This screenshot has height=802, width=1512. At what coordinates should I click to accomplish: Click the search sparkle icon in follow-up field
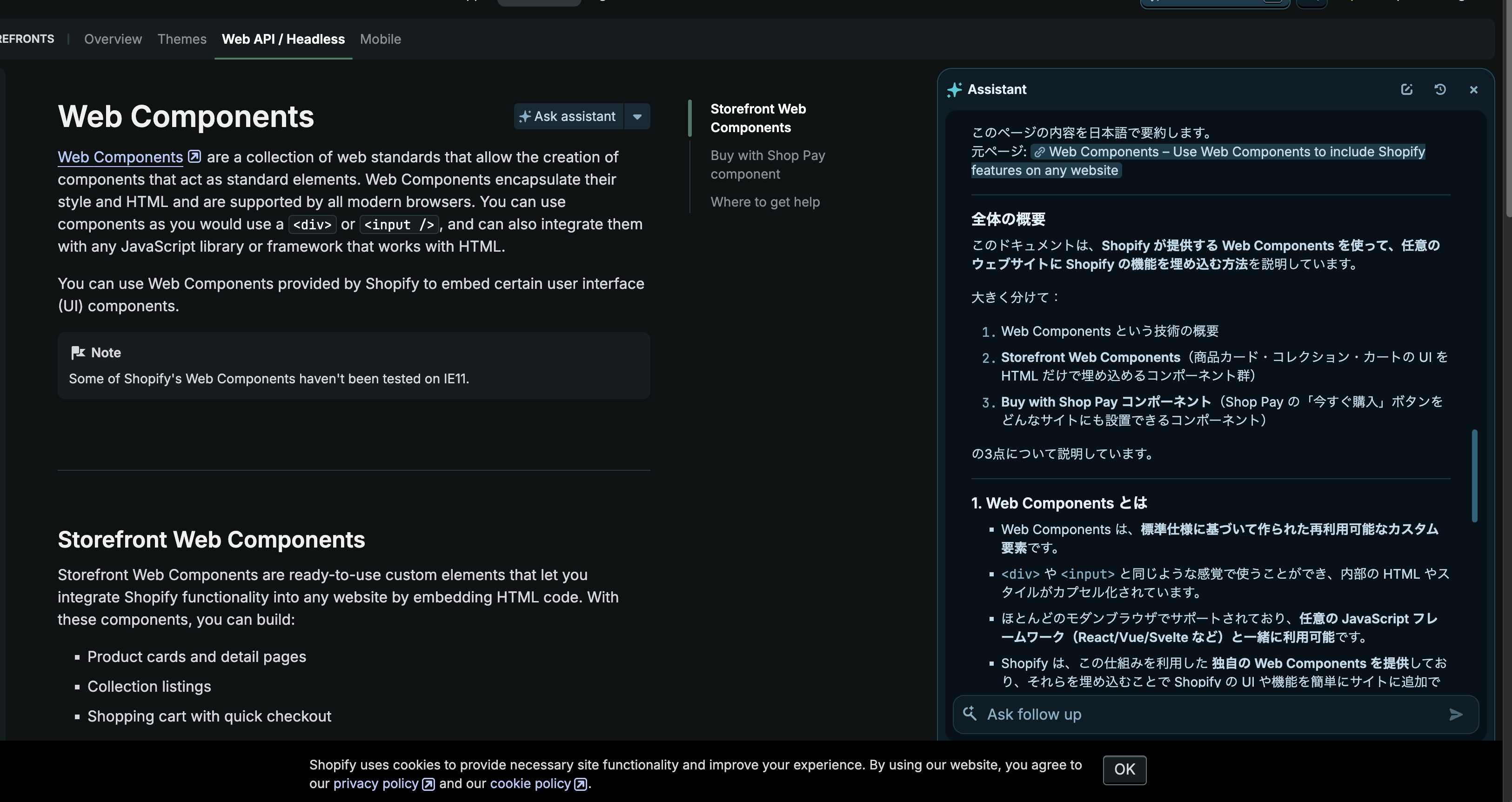[x=970, y=713]
